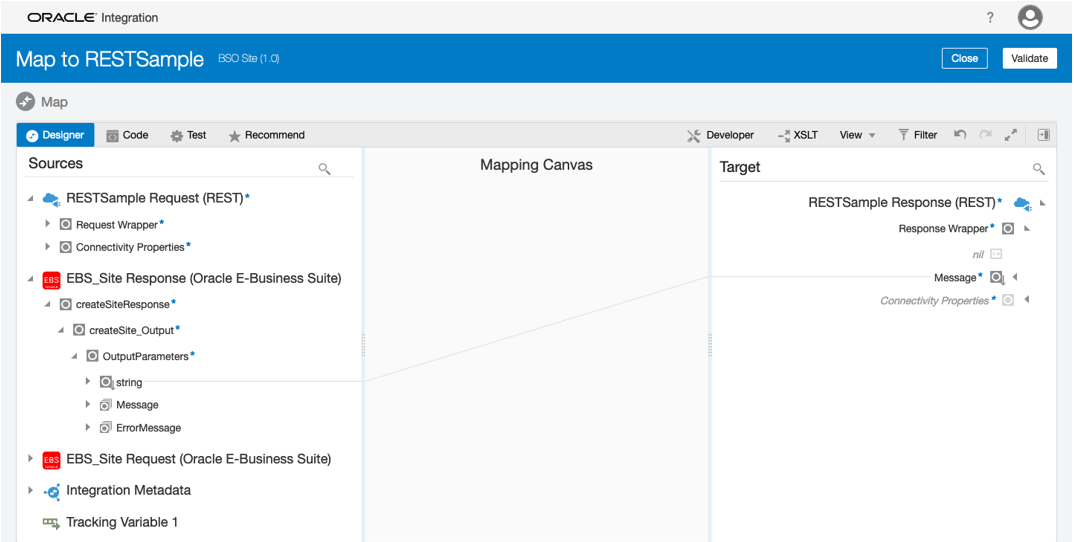Click the Map icon below the header
The height and width of the screenshot is (542, 1074).
coord(25,101)
